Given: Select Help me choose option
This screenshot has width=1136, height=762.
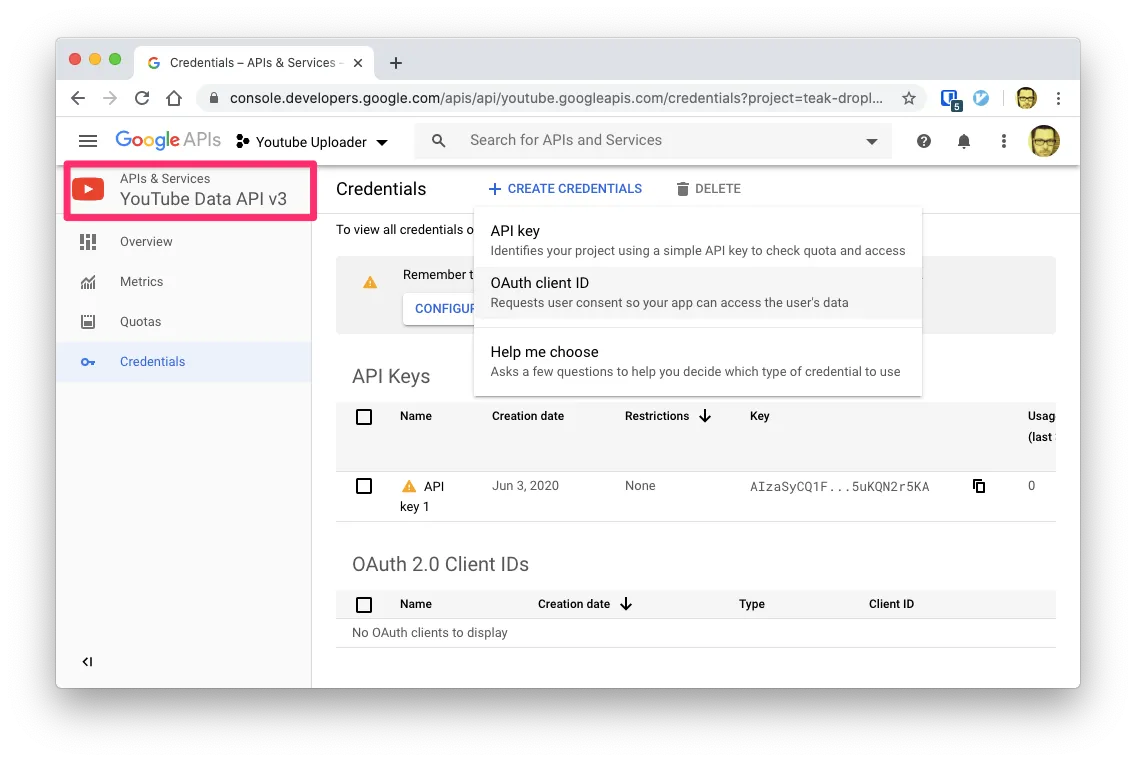Looking at the screenshot, I should [698, 361].
